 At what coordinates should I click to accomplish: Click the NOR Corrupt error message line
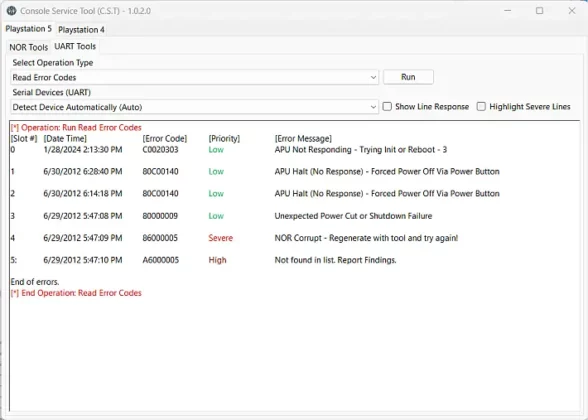coord(366,238)
